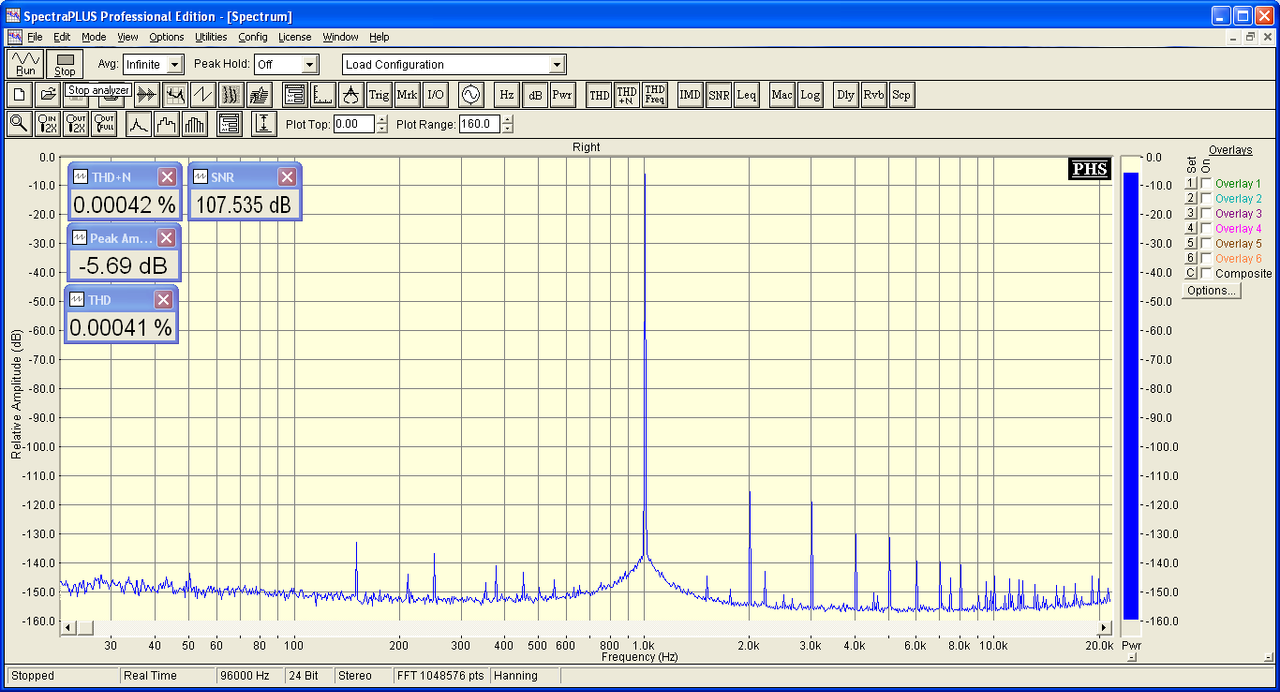
Task: Open the License menu
Action: coord(295,37)
